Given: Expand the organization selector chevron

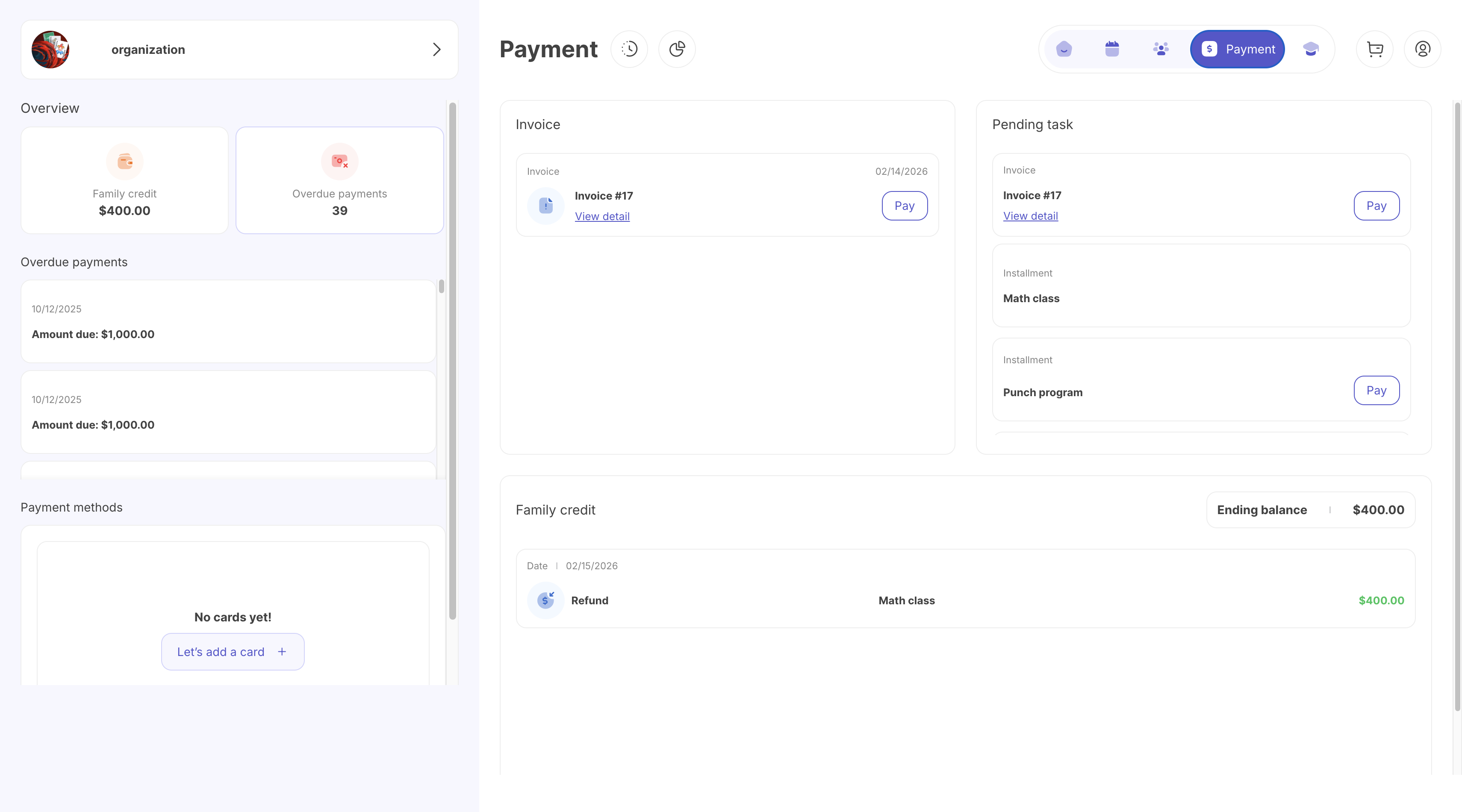Looking at the screenshot, I should coord(436,50).
